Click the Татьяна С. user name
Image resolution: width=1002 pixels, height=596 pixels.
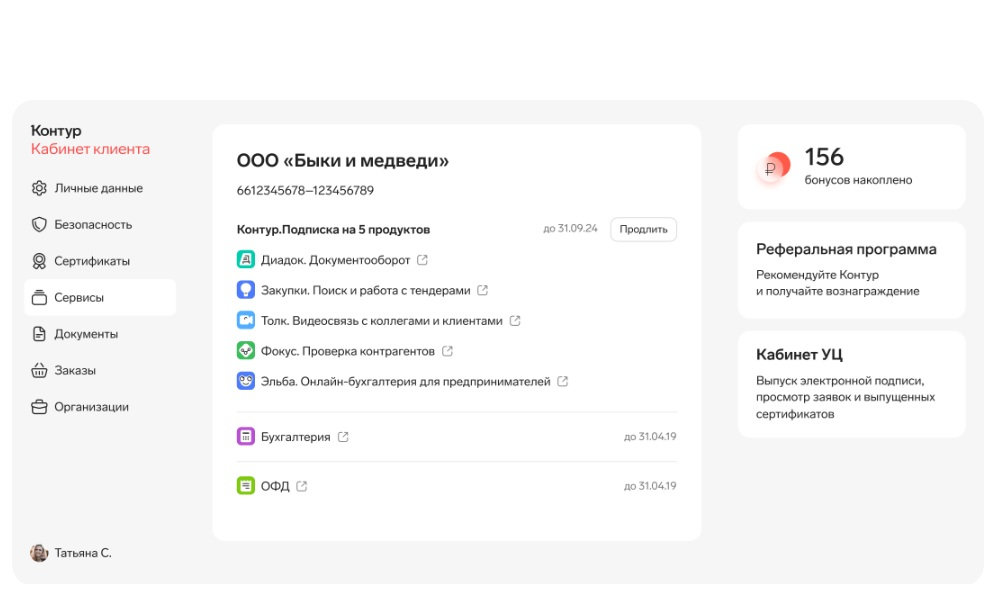(x=83, y=553)
